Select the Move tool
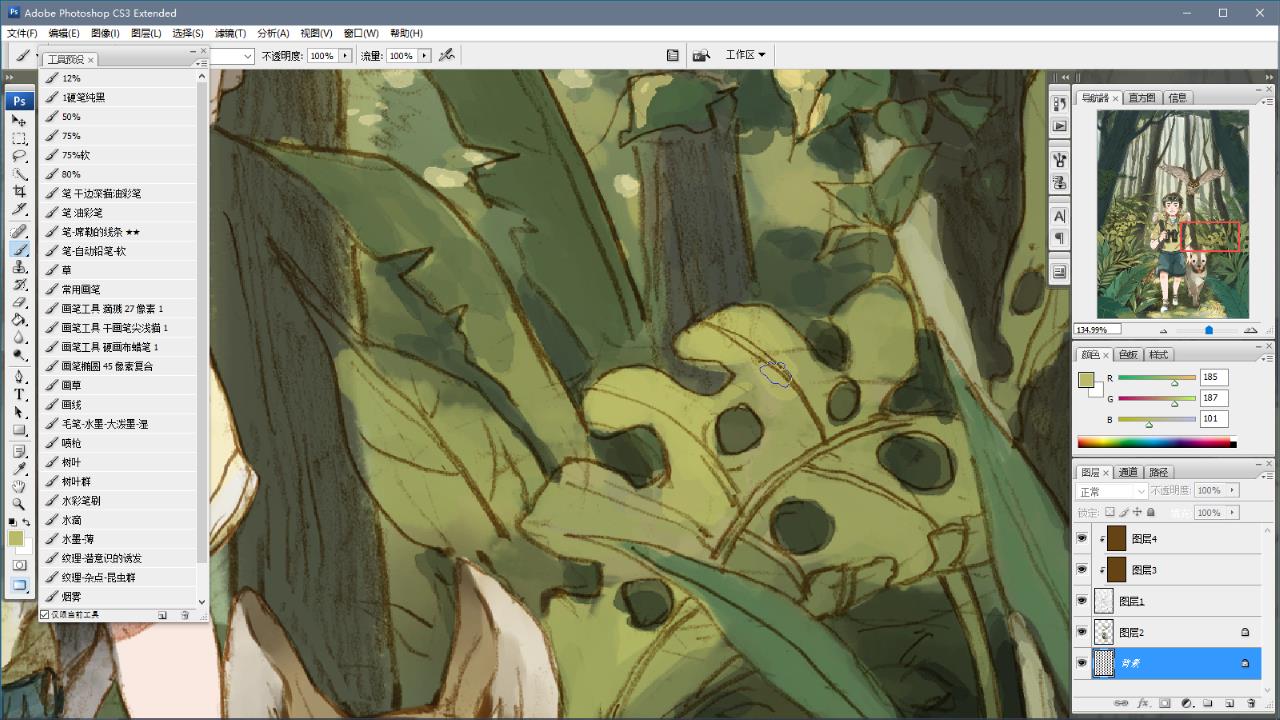The height and width of the screenshot is (720, 1280). (19, 121)
